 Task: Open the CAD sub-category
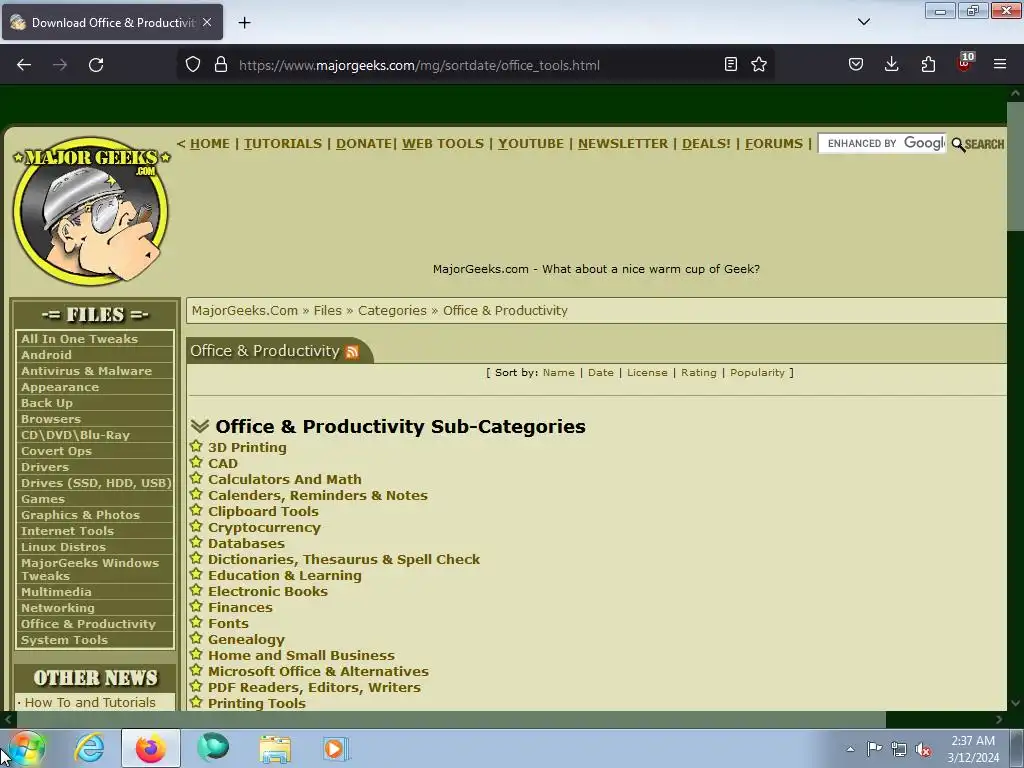click(223, 464)
